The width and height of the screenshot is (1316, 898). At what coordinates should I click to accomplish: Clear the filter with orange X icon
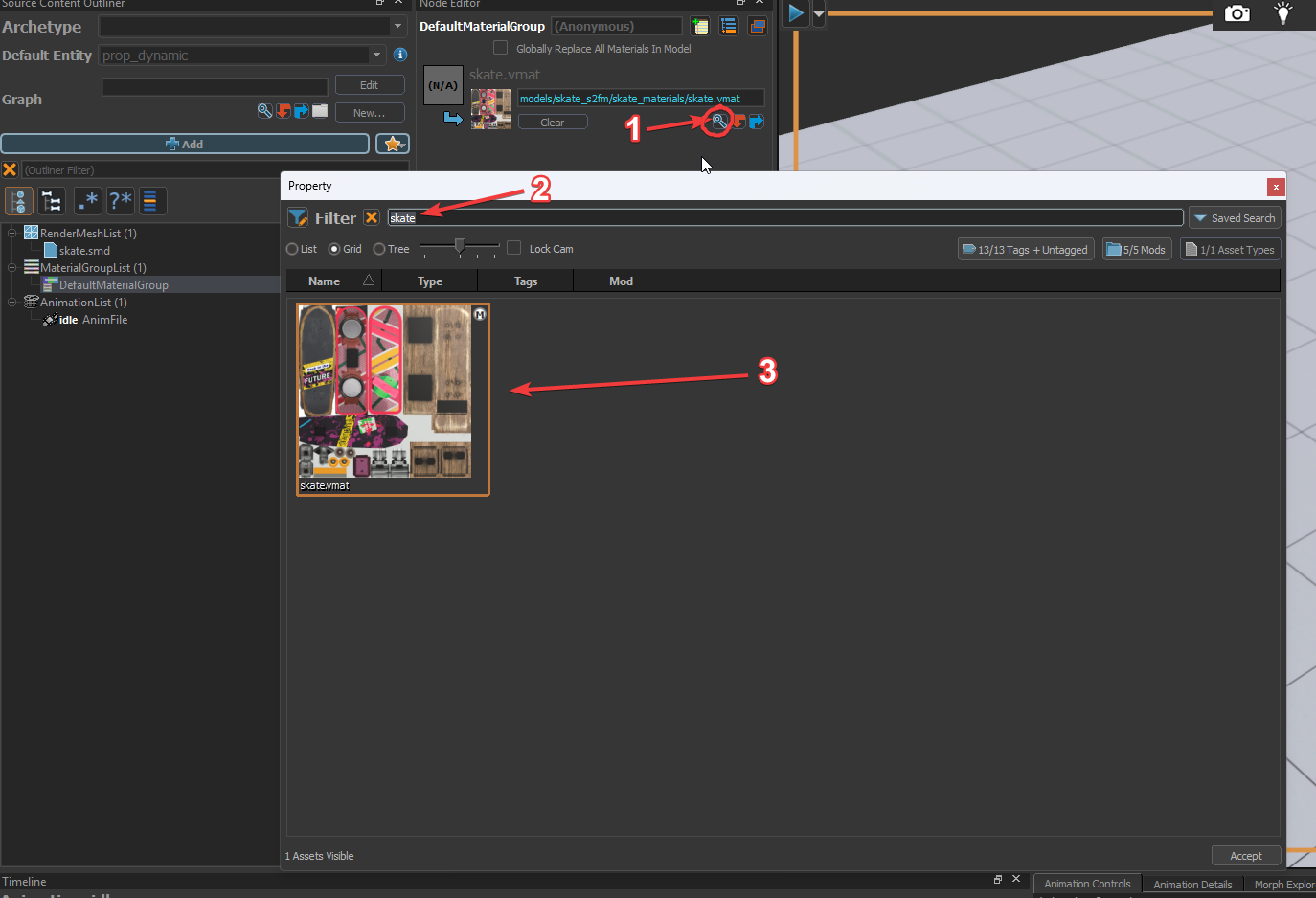pos(372,217)
